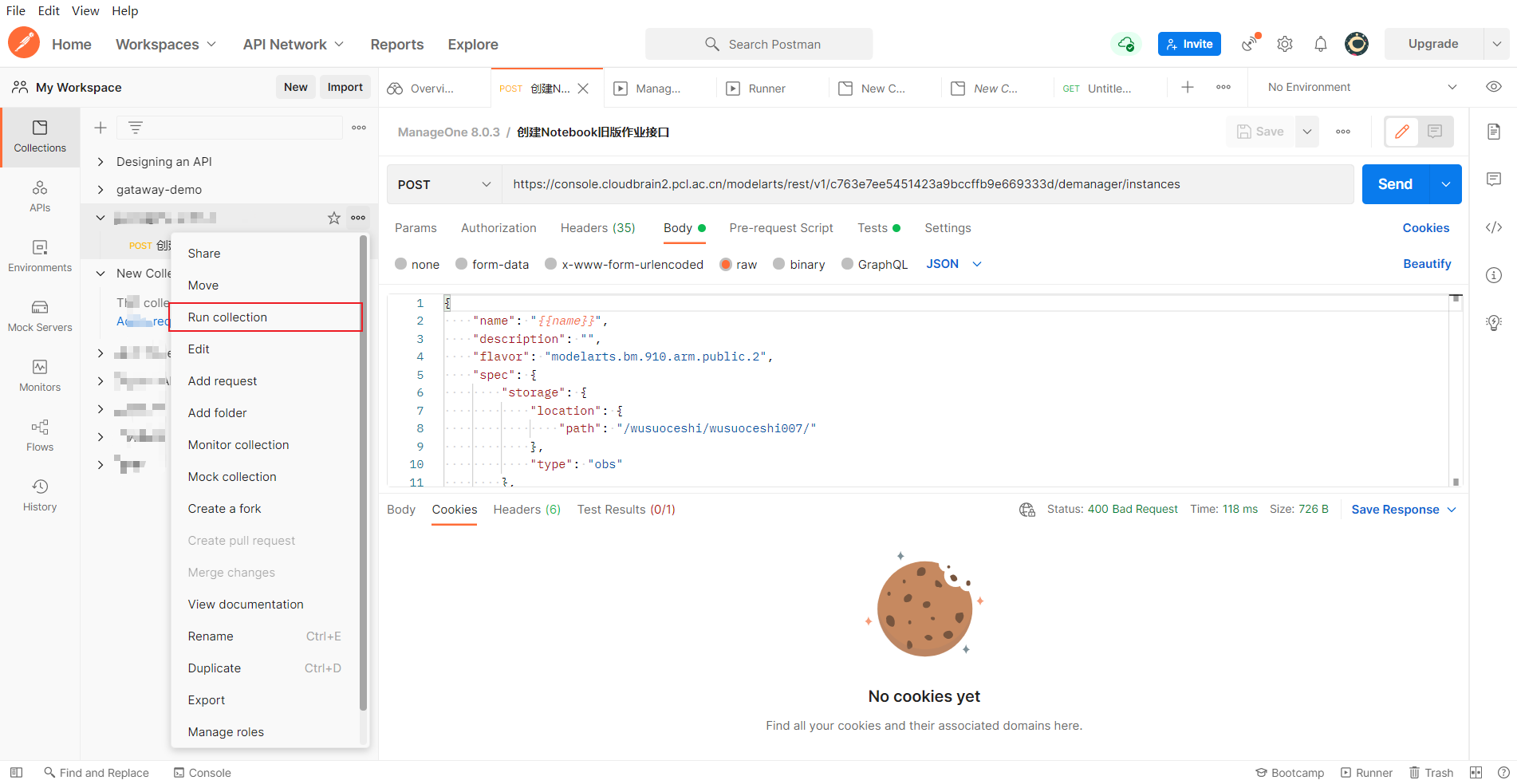Click the context menu scrollbar

point(364,472)
